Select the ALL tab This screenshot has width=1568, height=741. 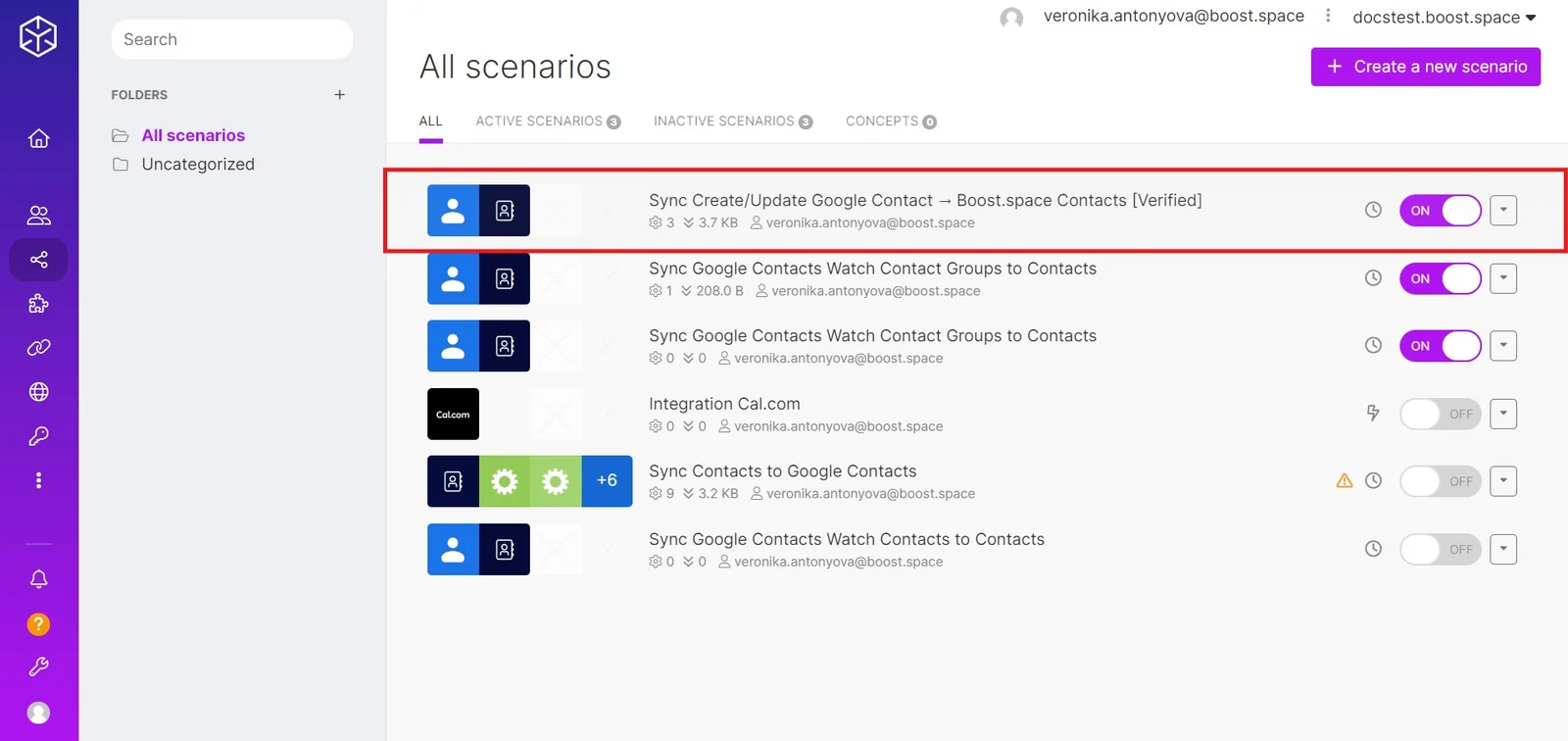pos(431,122)
